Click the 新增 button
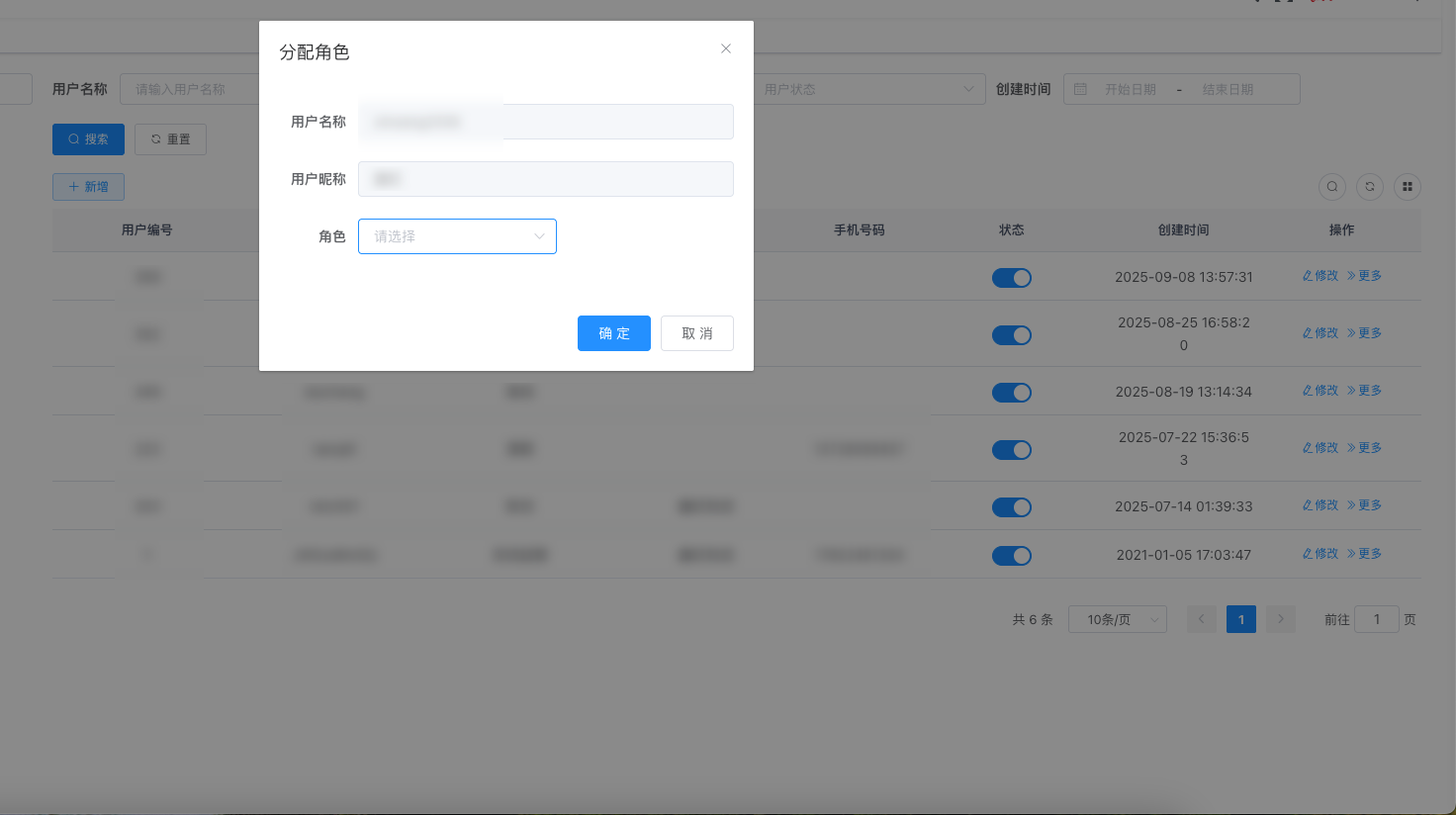Viewport: 1456px width, 815px height. pos(88,187)
